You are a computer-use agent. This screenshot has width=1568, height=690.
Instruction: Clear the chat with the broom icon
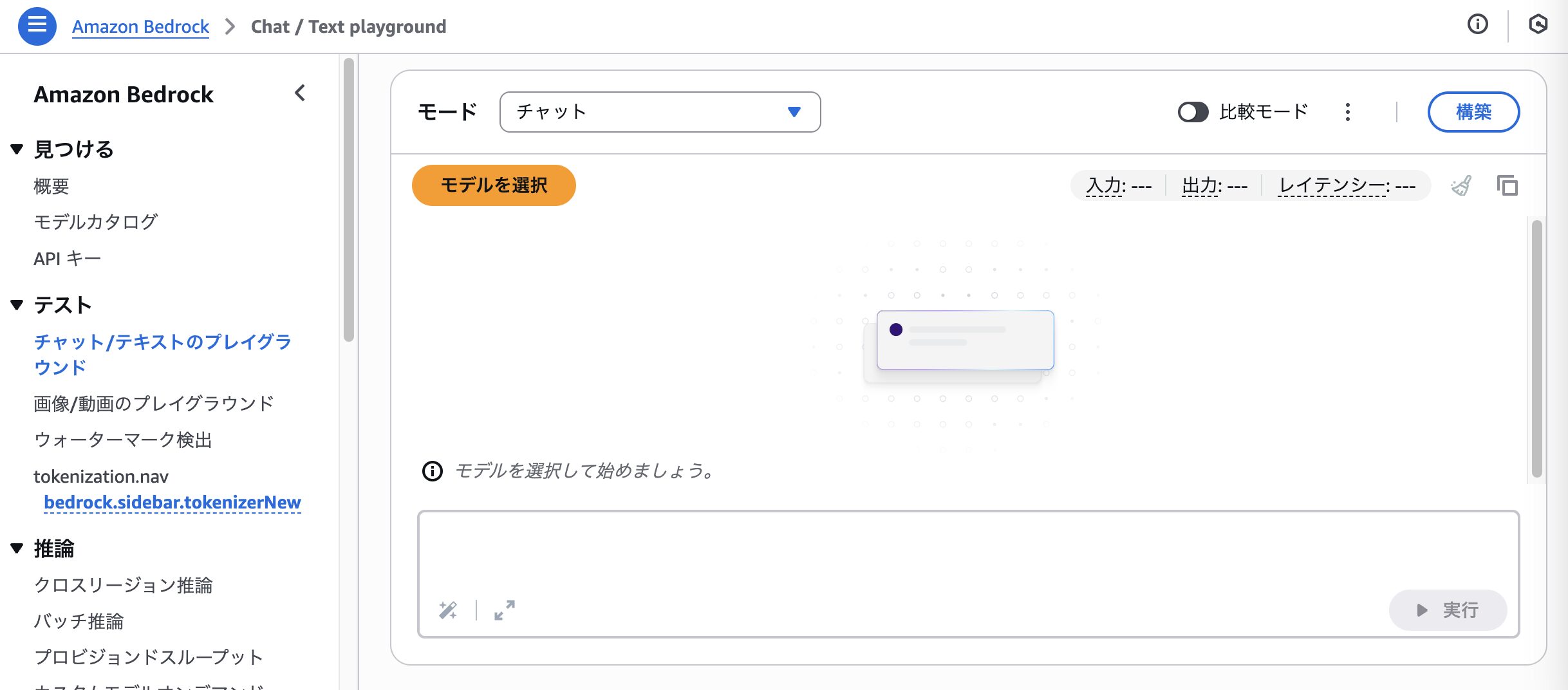1461,186
